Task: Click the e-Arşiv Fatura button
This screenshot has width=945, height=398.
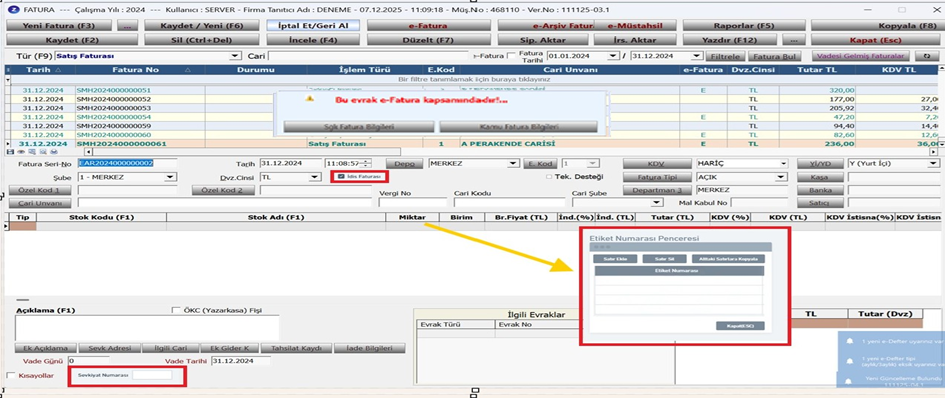Action: [x=547, y=26]
